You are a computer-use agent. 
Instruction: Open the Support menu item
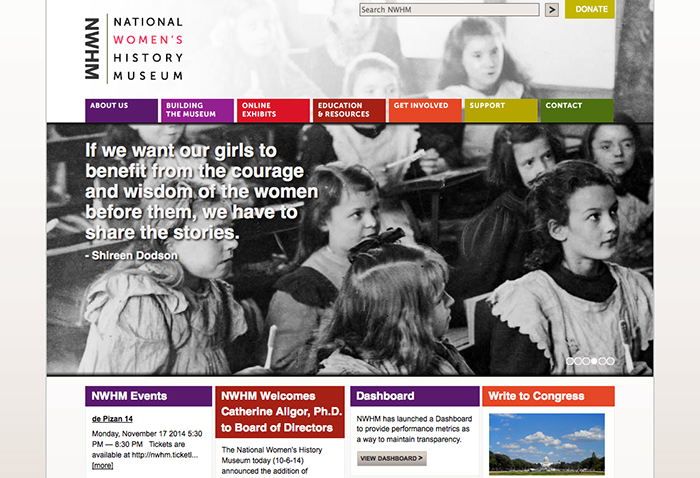click(x=500, y=110)
